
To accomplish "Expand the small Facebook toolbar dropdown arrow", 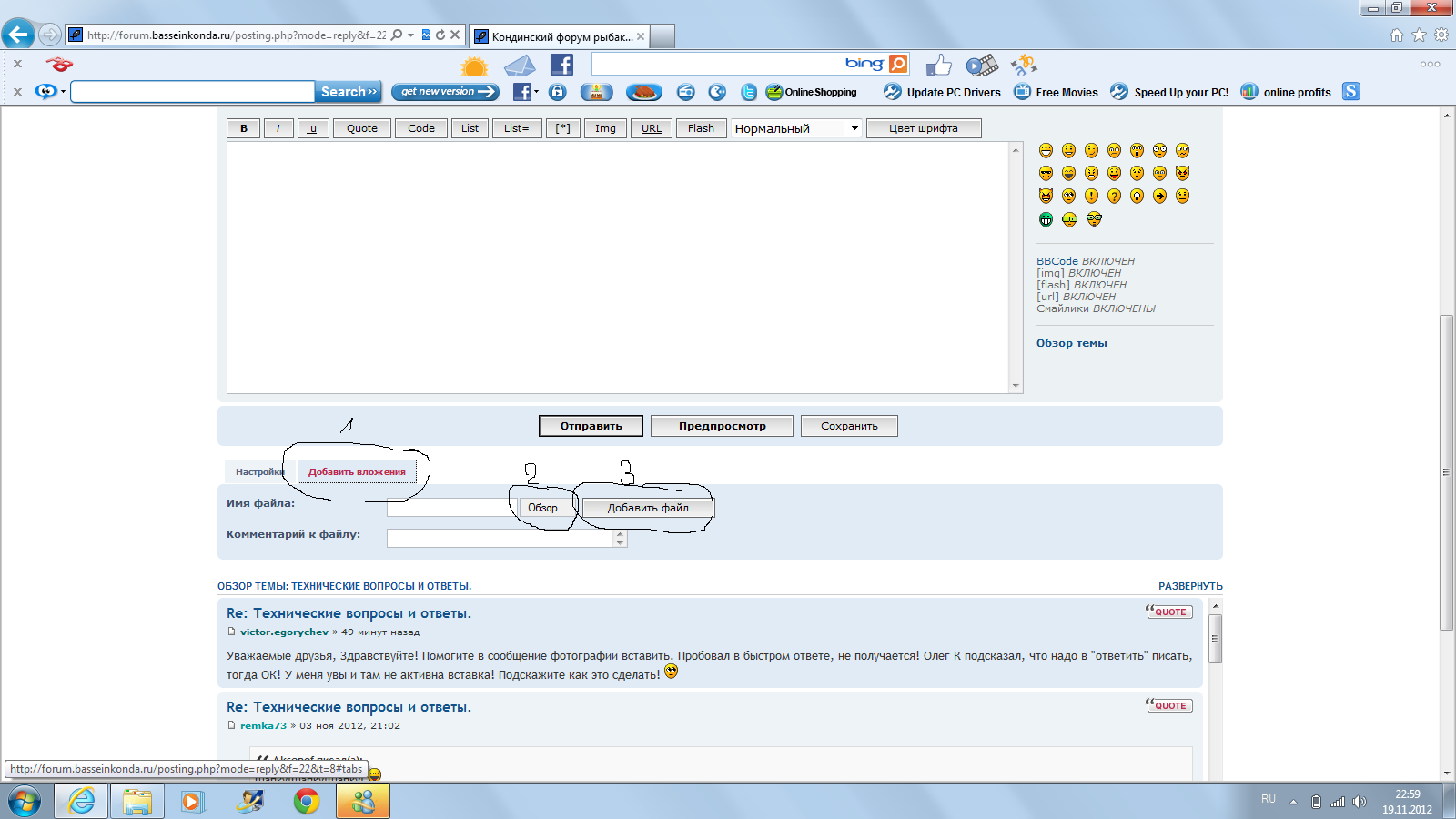I will [x=536, y=92].
